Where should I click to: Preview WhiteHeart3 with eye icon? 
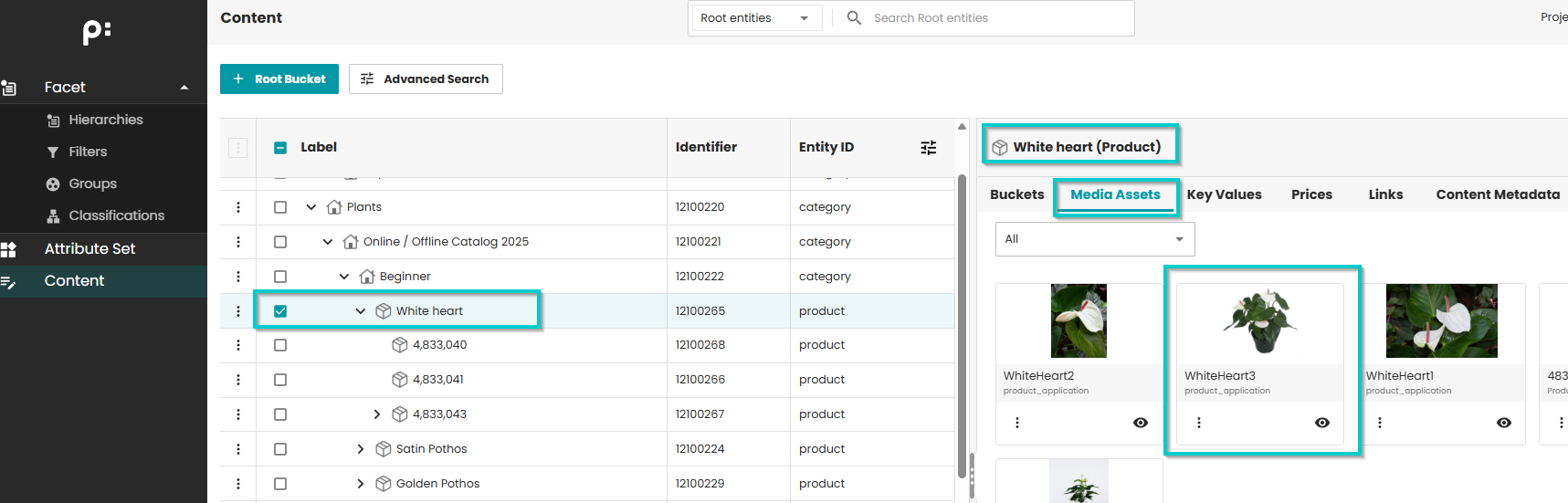(1322, 423)
